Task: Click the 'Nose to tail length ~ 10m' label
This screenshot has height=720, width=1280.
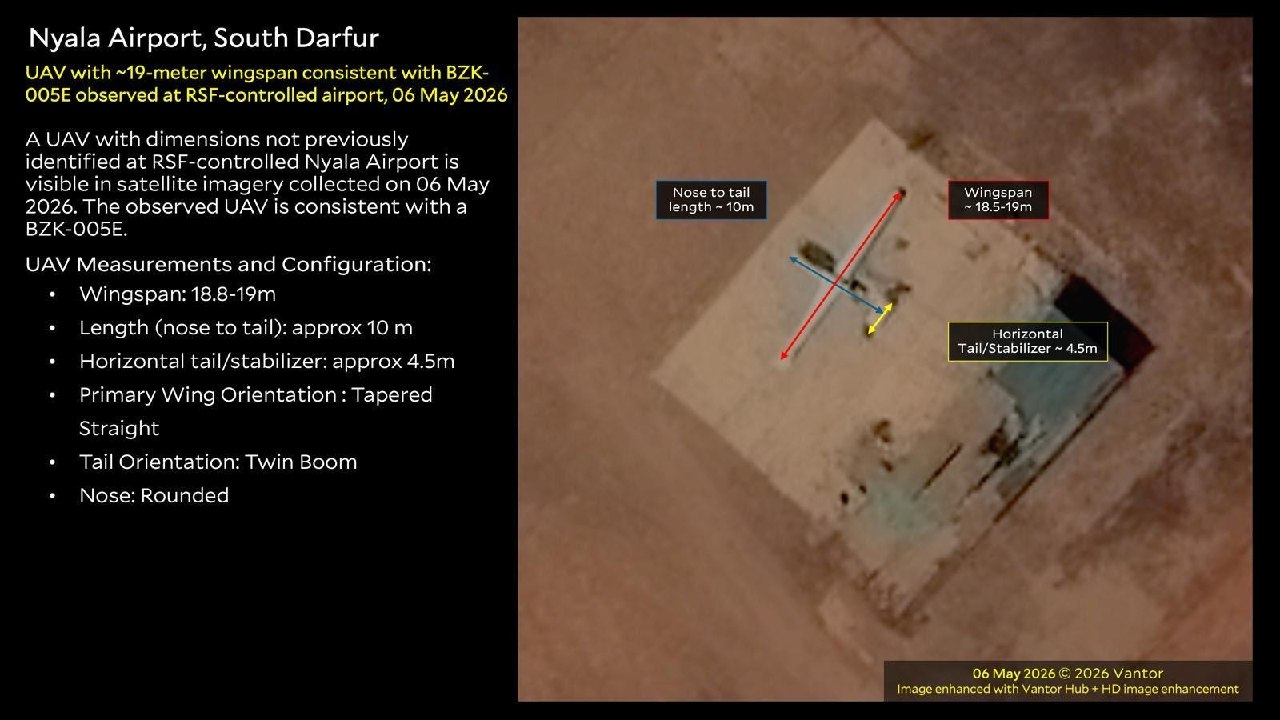Action: pyautogui.click(x=711, y=200)
